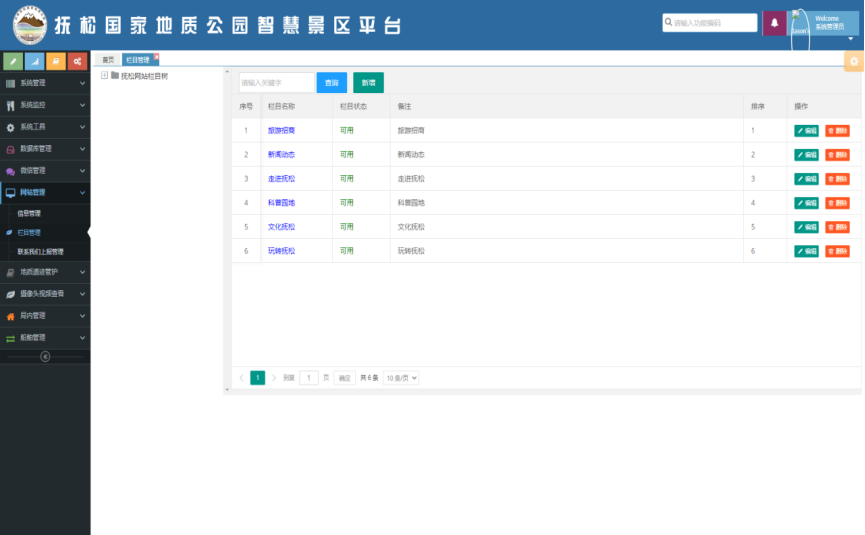Delete the 走进抚松 row
This screenshot has width=865, height=535.
click(x=837, y=179)
